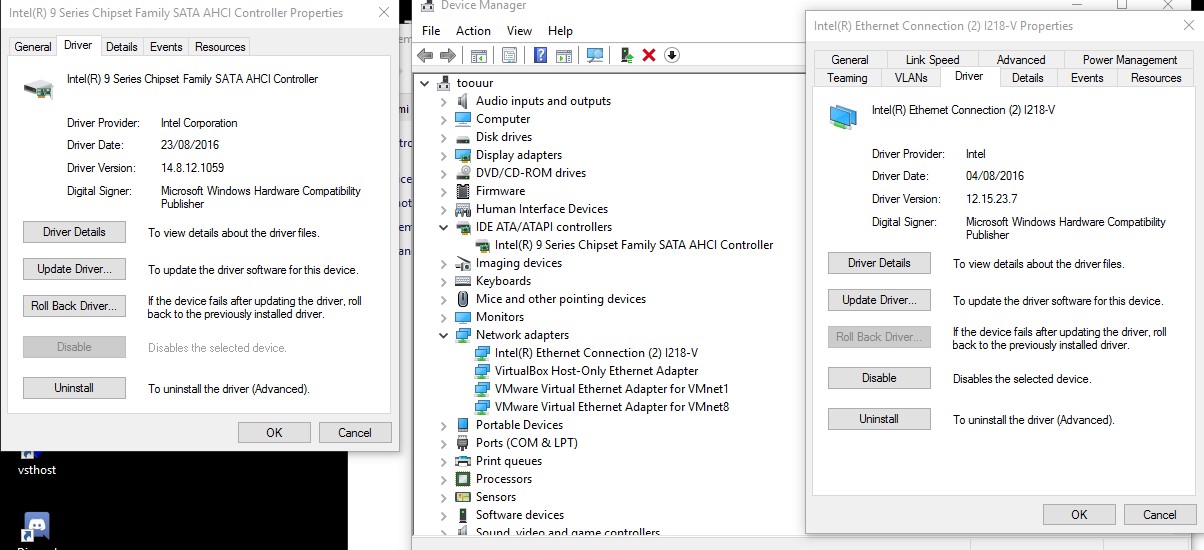
Task: Expand the Imaging devices node
Action: click(x=444, y=263)
